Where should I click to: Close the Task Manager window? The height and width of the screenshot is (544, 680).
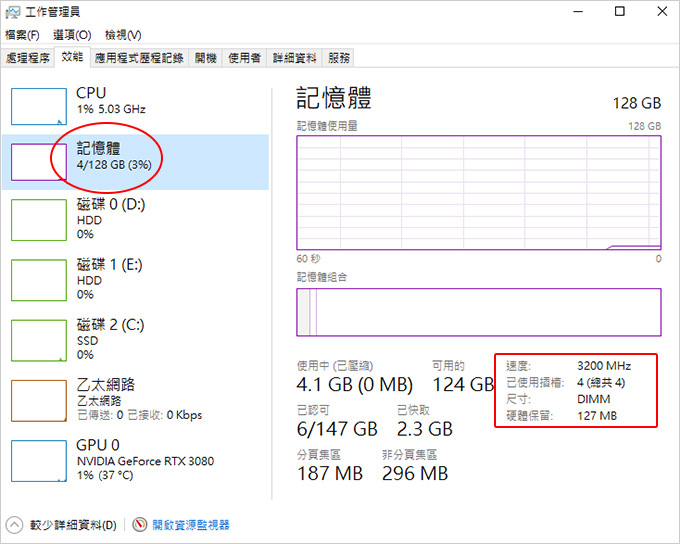[662, 12]
